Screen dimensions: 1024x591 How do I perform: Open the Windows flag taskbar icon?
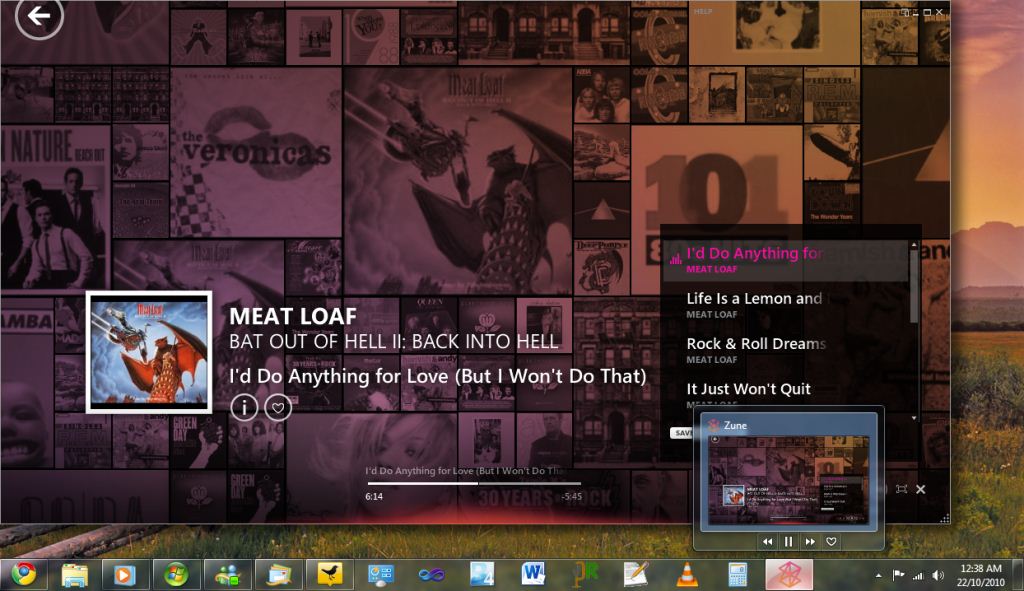tap(176, 575)
